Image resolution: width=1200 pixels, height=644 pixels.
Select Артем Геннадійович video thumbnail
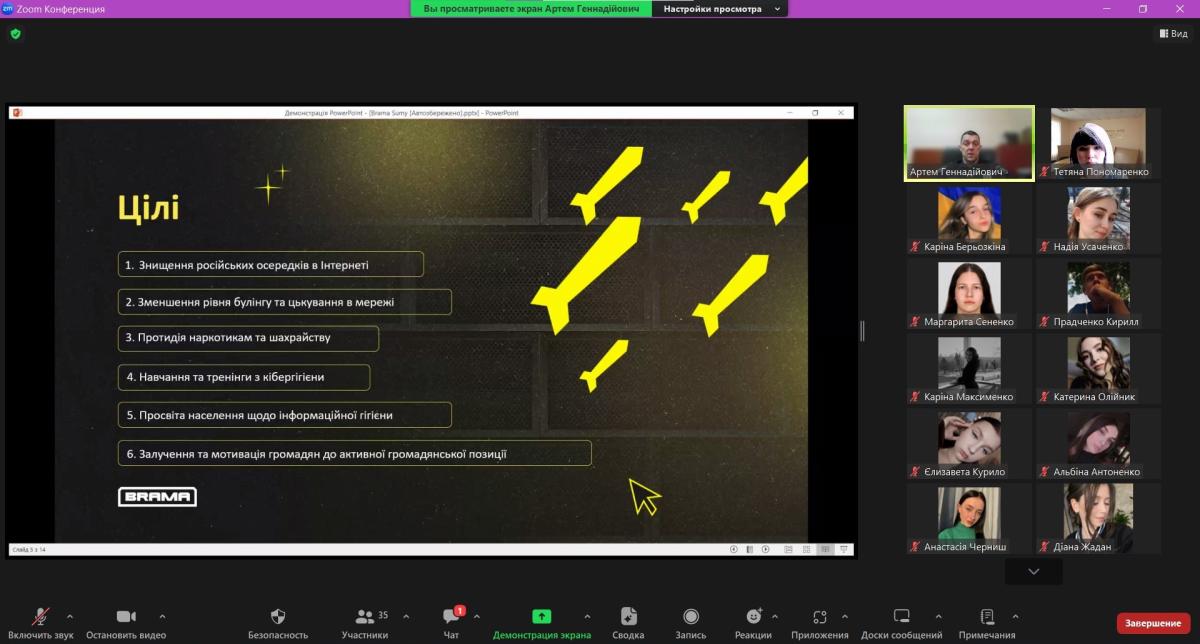(x=970, y=143)
